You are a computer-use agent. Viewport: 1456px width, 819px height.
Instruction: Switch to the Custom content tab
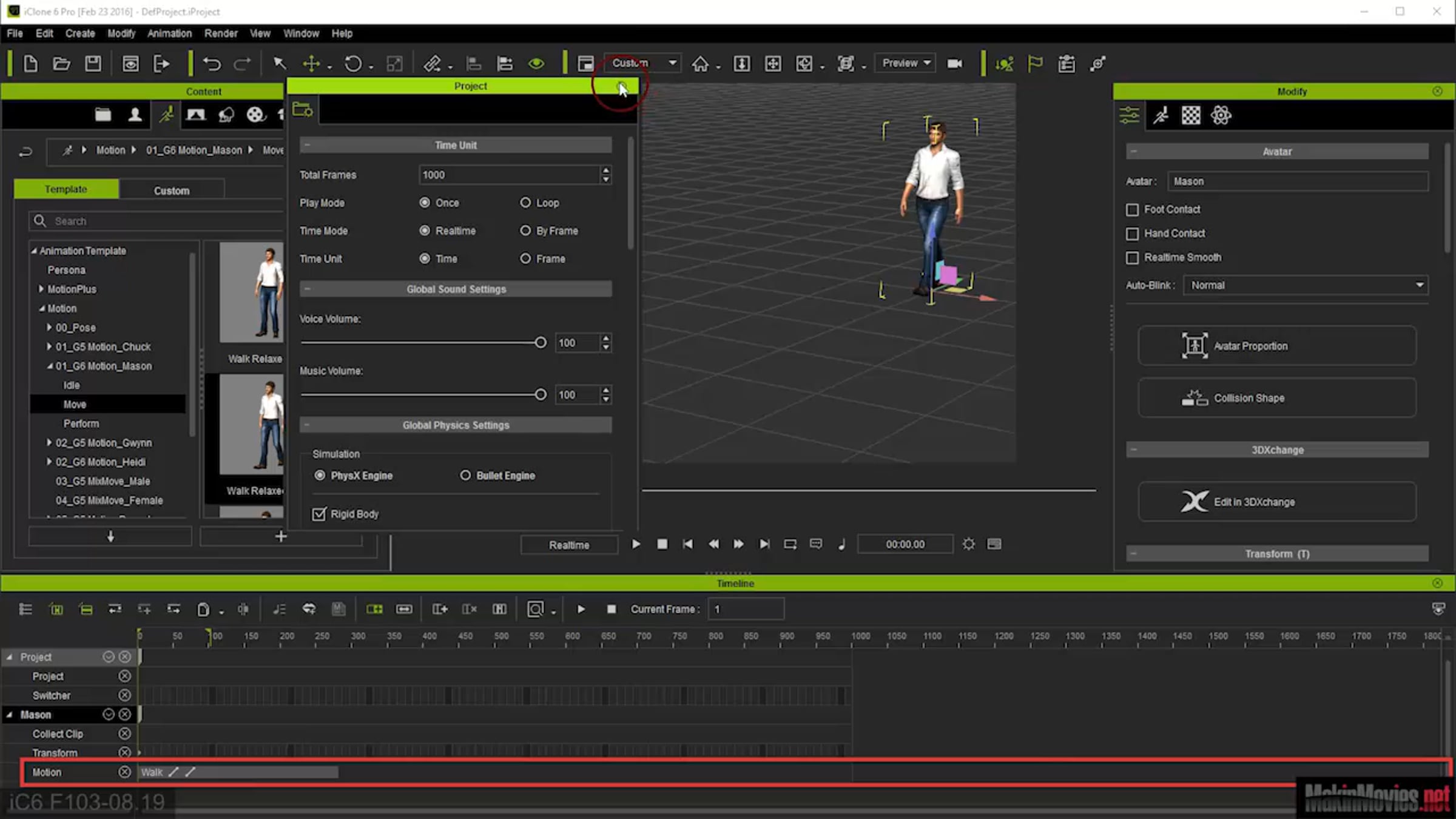click(172, 190)
